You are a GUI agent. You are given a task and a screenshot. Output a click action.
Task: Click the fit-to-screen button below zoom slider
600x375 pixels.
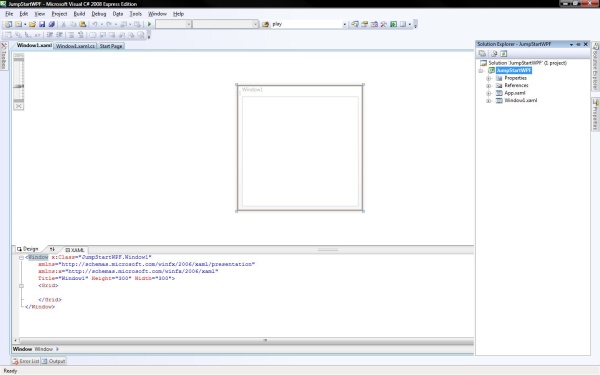[18, 106]
